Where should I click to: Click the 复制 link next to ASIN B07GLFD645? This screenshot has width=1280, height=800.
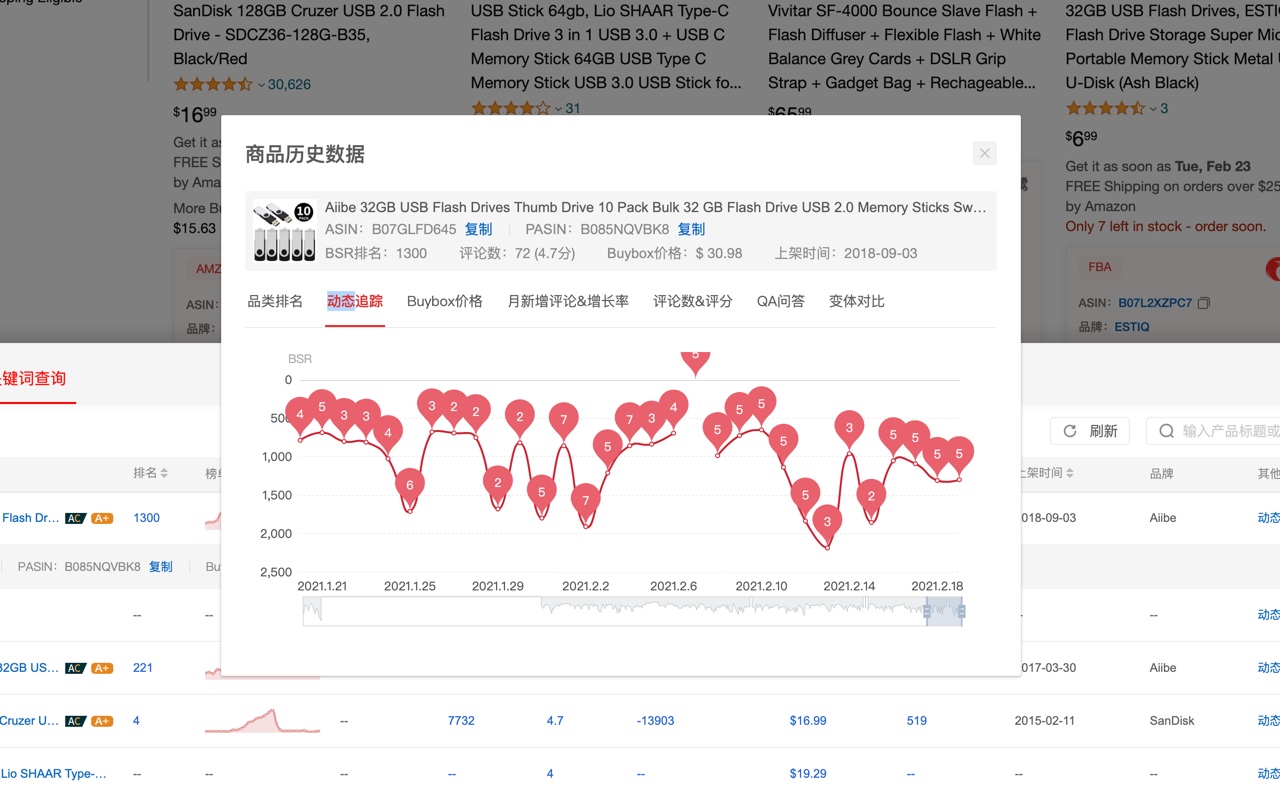click(478, 229)
